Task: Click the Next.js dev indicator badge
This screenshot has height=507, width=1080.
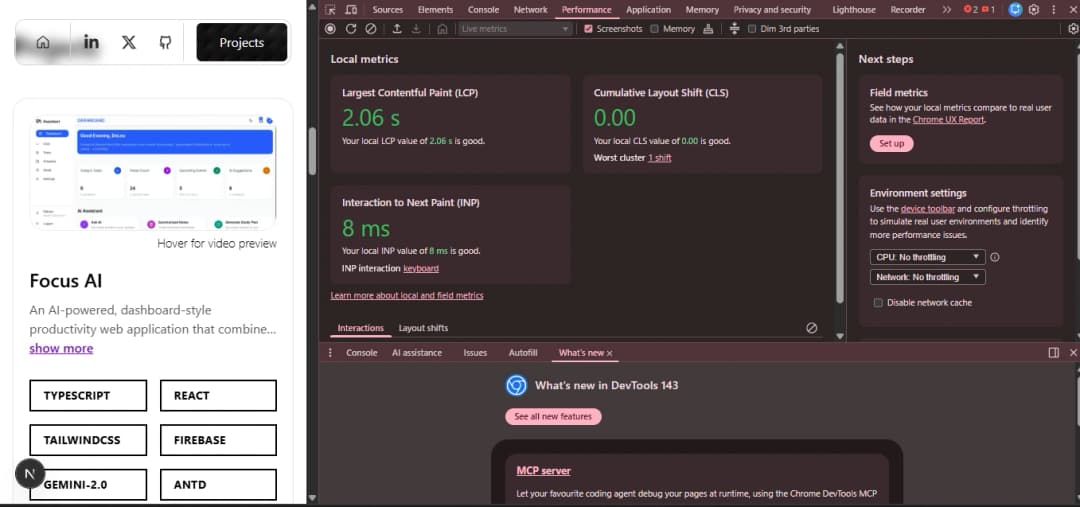Action: (29, 473)
